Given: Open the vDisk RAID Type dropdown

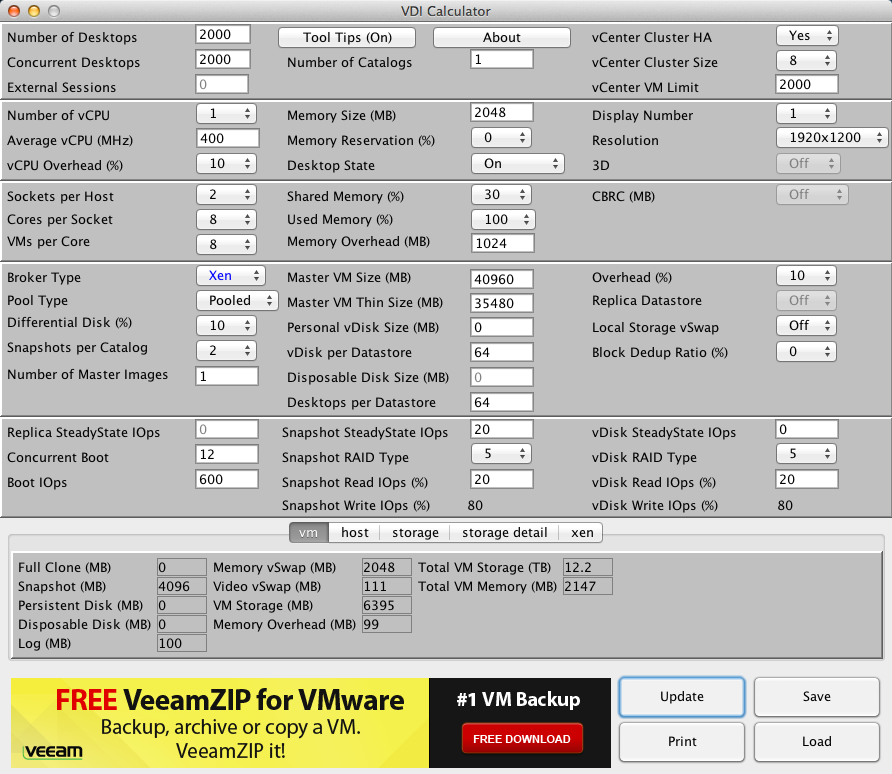Looking at the screenshot, I should click(807, 454).
